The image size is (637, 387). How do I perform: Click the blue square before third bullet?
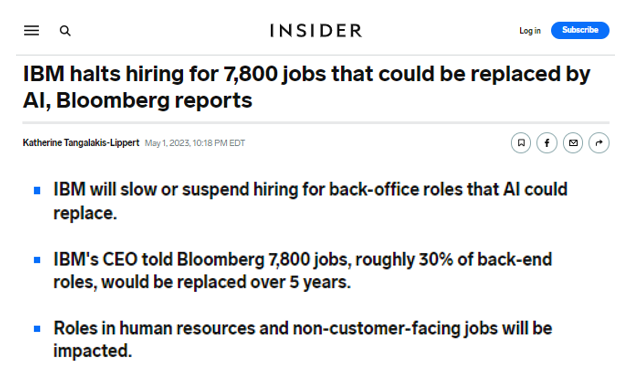point(37,329)
